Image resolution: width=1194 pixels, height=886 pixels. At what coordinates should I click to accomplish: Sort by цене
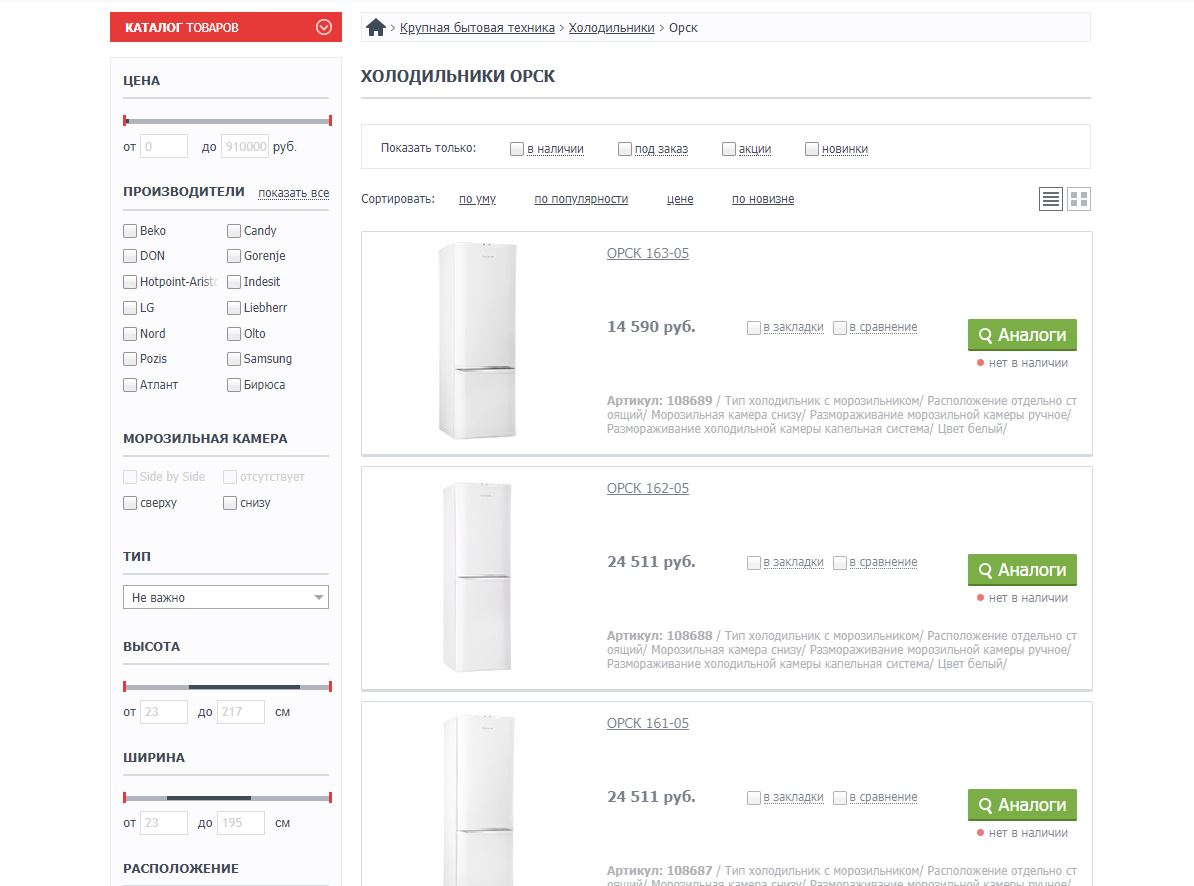(x=680, y=199)
